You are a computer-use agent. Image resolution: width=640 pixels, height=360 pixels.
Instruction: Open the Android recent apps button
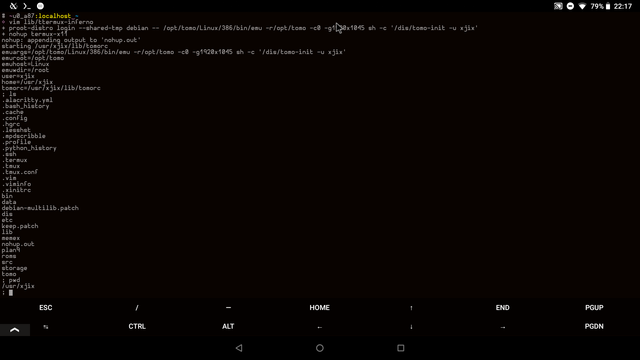coord(400,348)
